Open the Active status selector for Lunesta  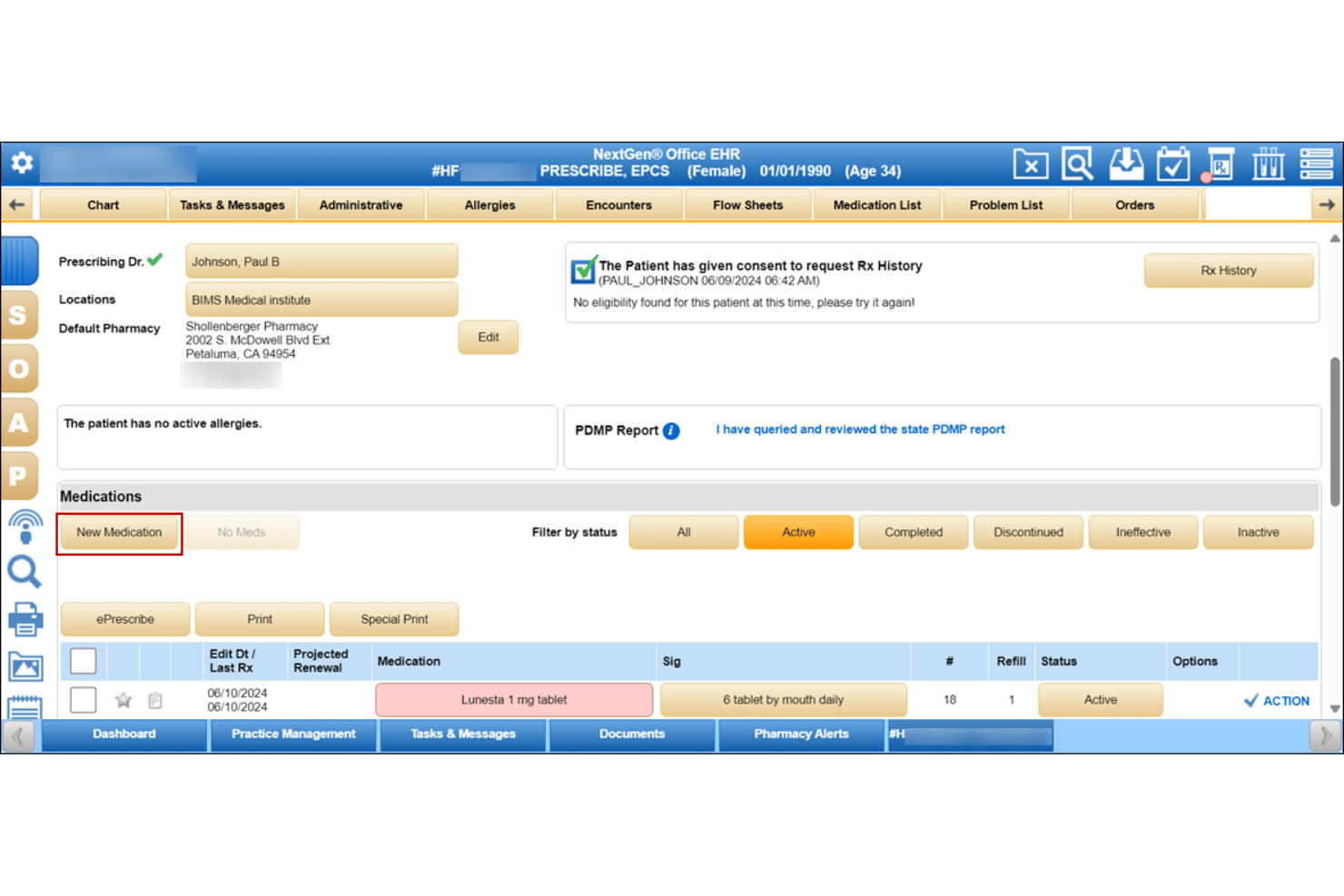point(1100,700)
